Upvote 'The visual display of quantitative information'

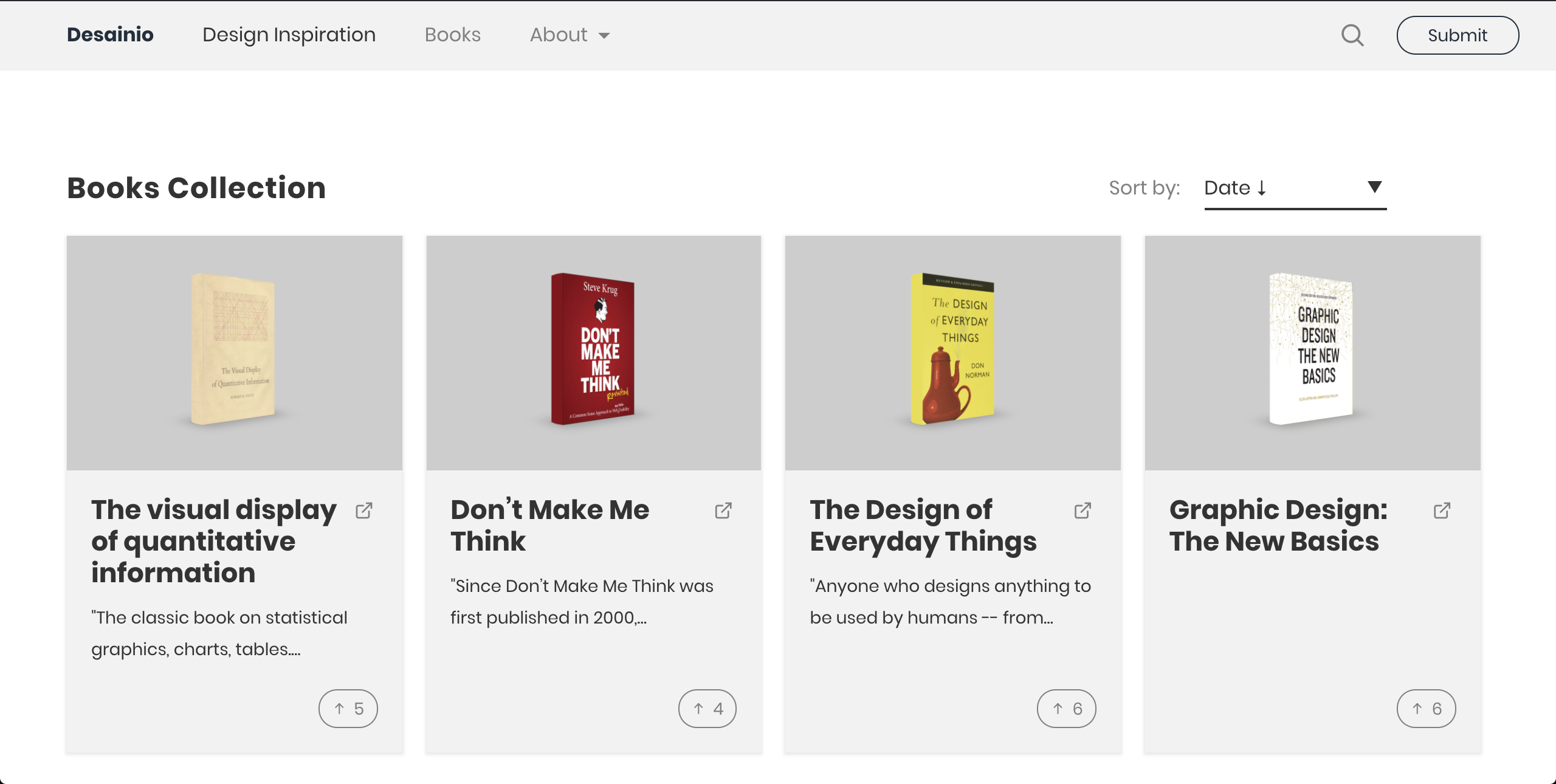[348, 708]
